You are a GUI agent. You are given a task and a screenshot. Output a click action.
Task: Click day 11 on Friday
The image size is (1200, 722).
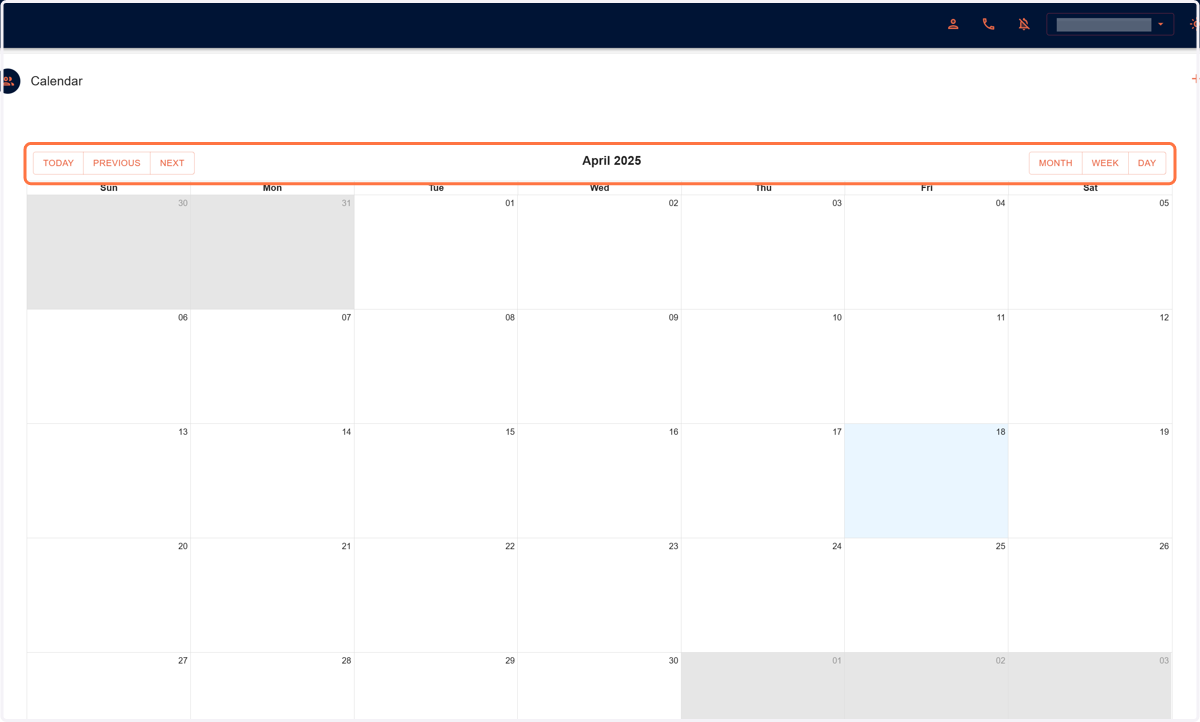pyautogui.click(x=926, y=367)
